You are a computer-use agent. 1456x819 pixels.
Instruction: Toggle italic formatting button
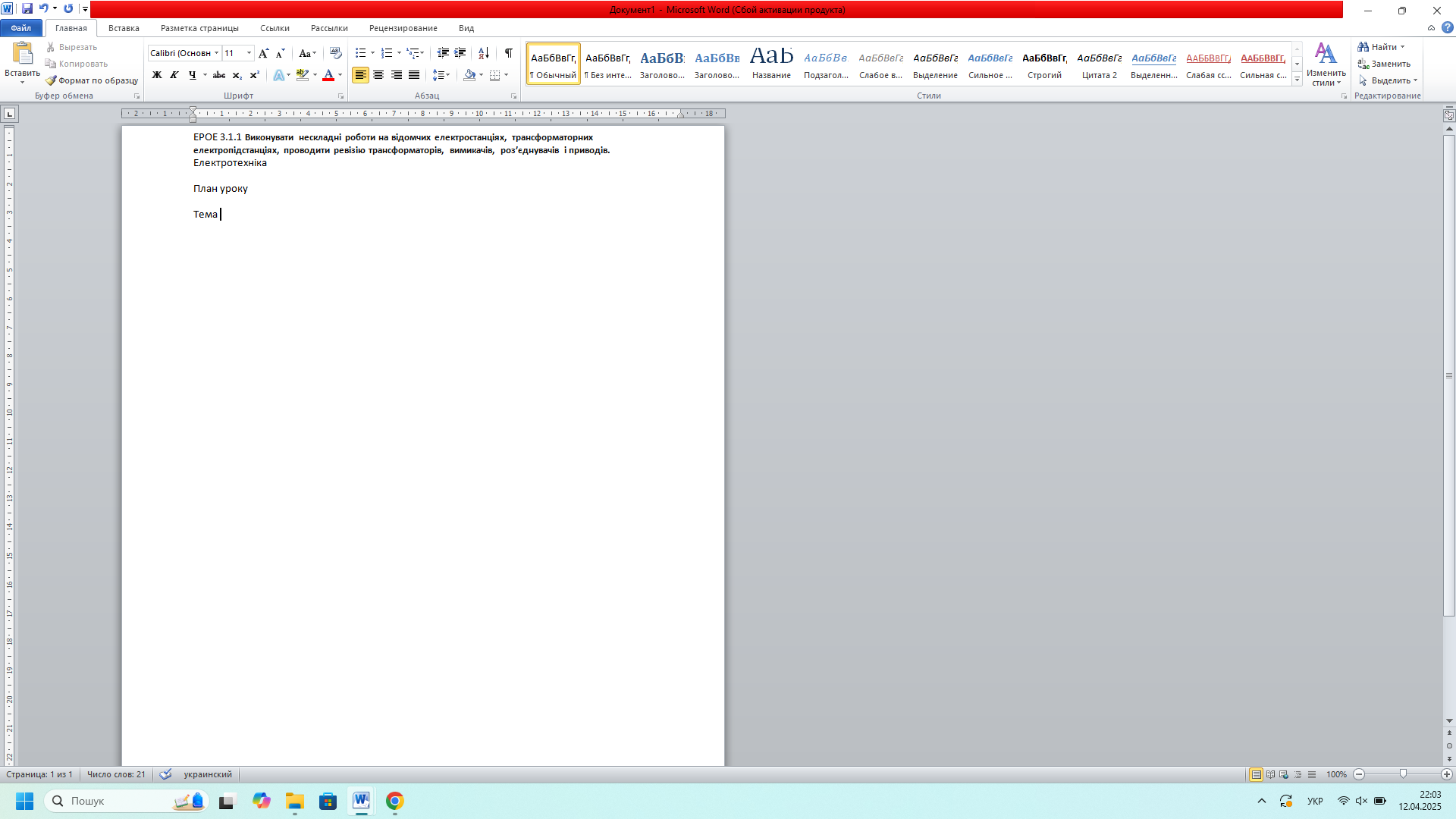(174, 75)
